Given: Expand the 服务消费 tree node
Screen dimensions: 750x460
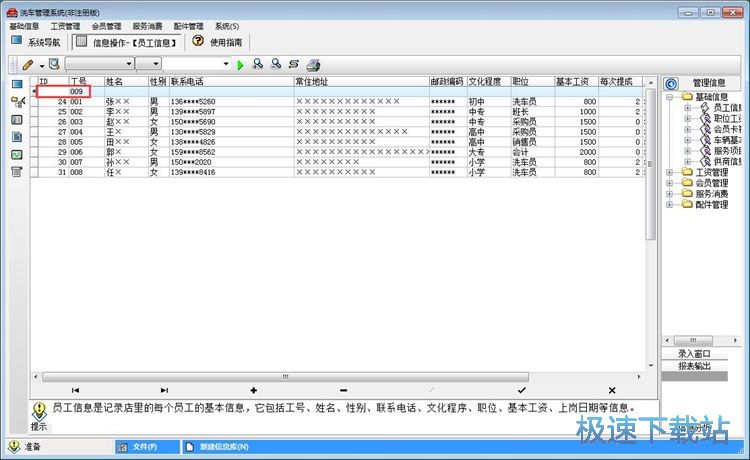Looking at the screenshot, I should 670,194.
